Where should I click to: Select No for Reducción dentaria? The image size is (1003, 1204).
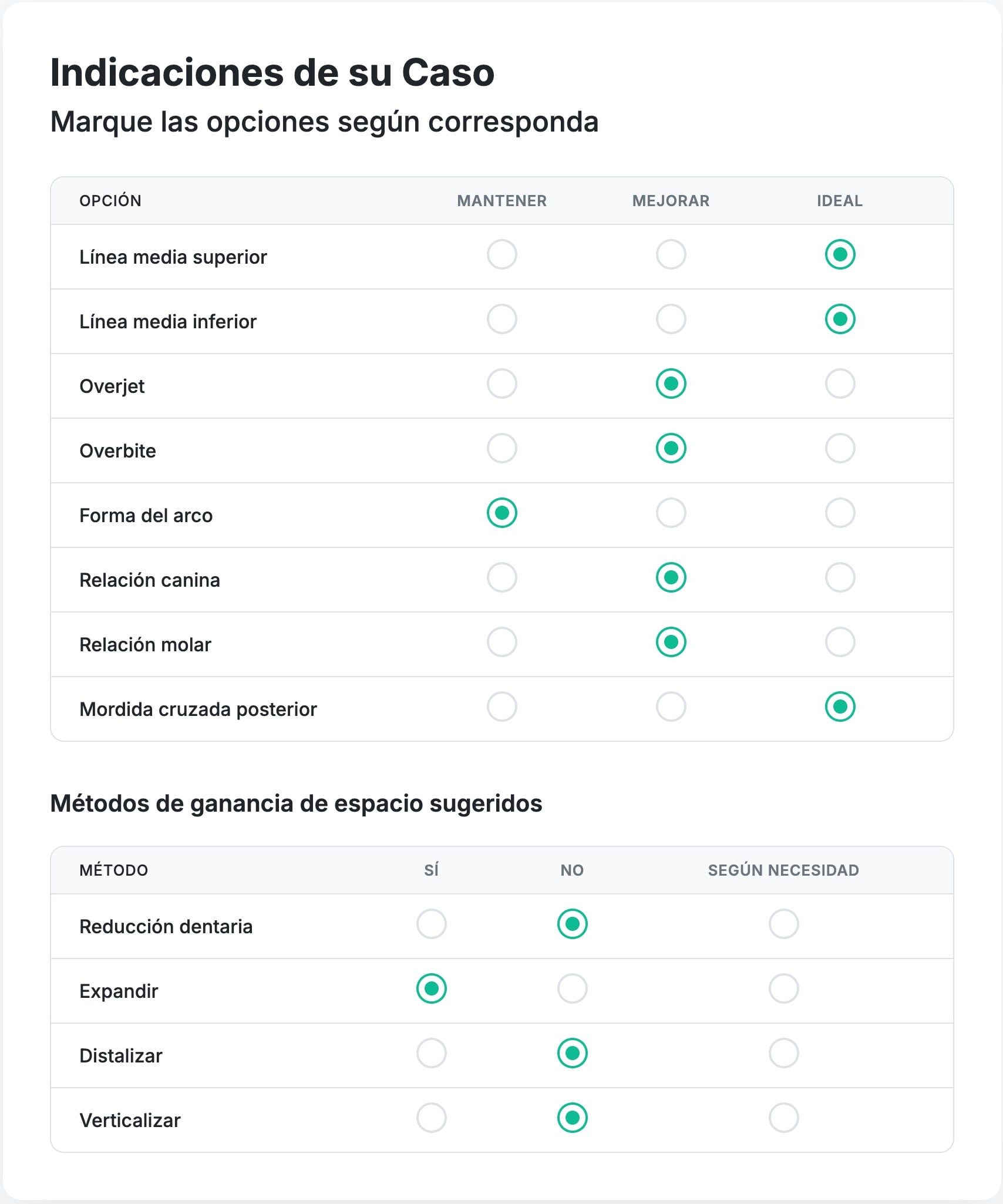(571, 925)
